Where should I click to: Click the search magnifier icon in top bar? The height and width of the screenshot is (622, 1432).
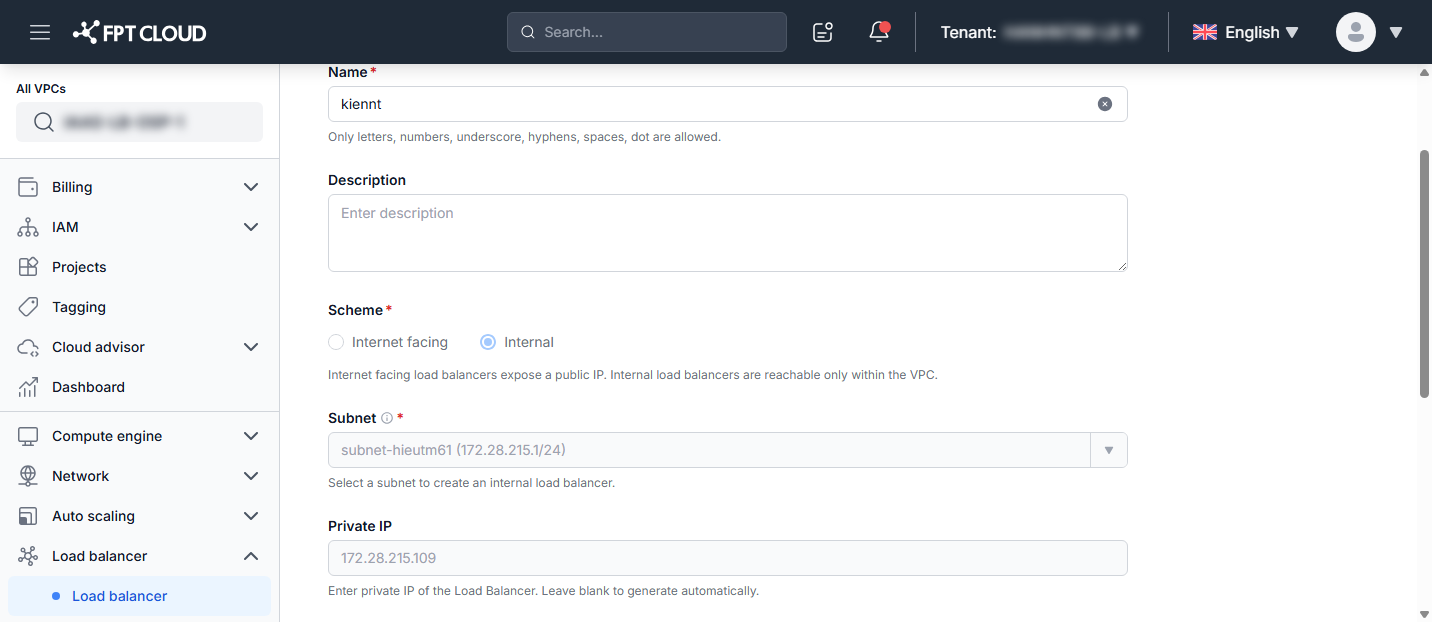point(528,32)
